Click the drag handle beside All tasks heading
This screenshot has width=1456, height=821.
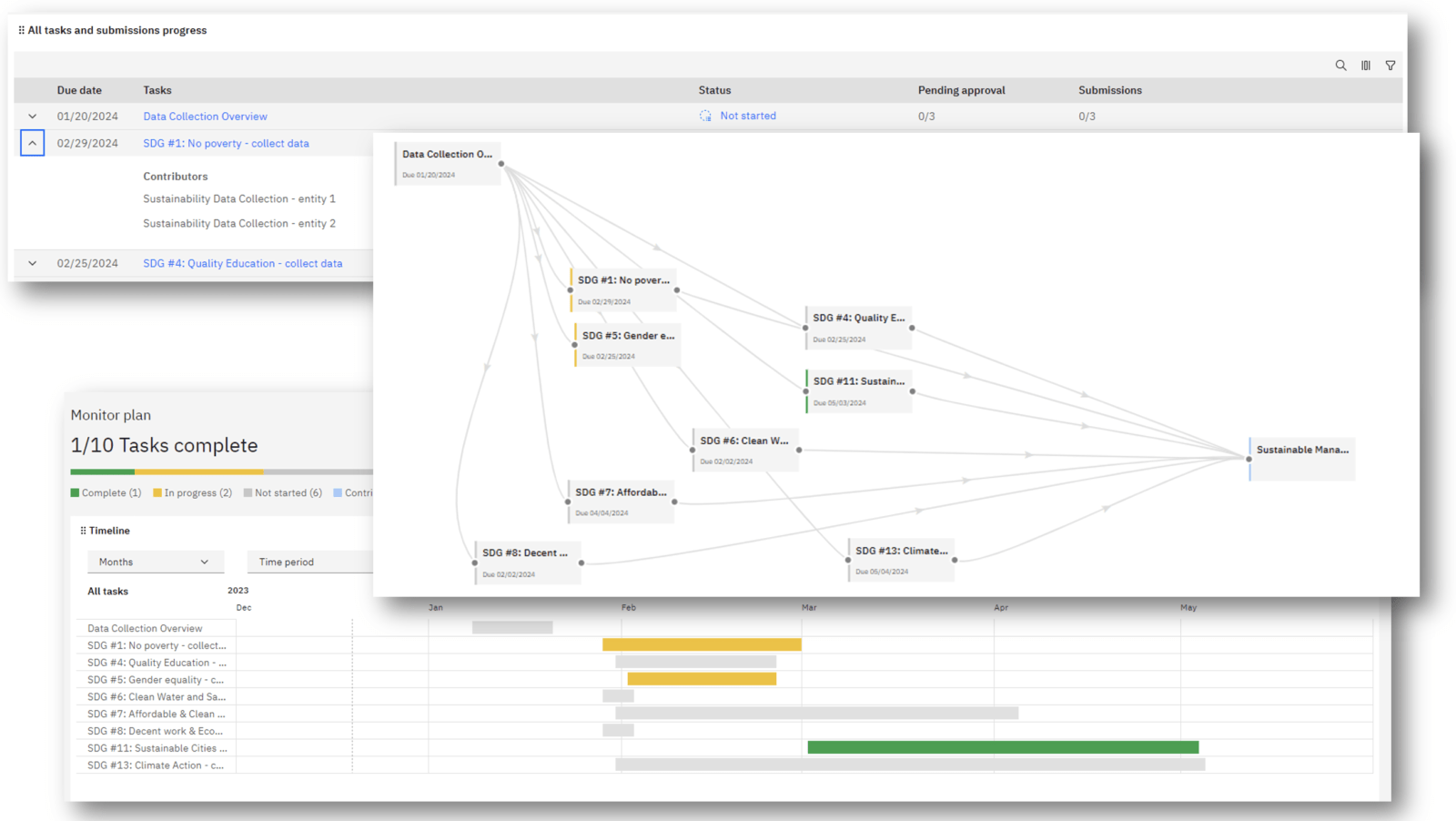coord(21,30)
